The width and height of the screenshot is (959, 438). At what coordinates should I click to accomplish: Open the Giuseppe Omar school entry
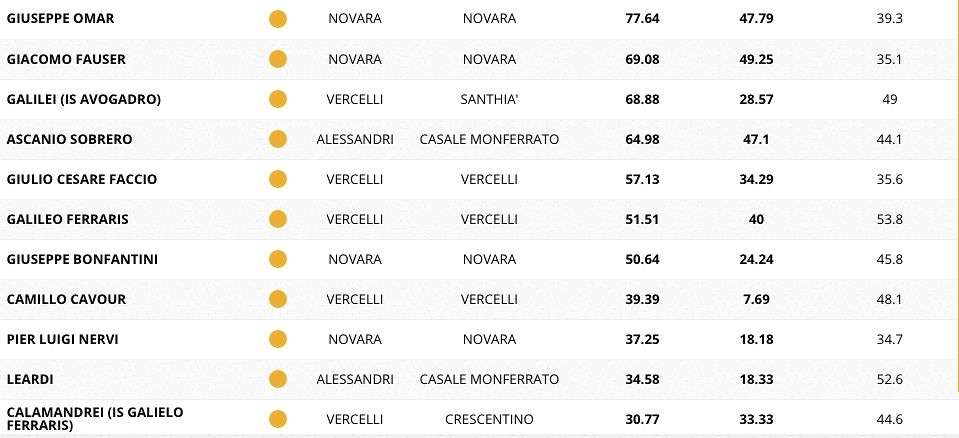coord(60,19)
